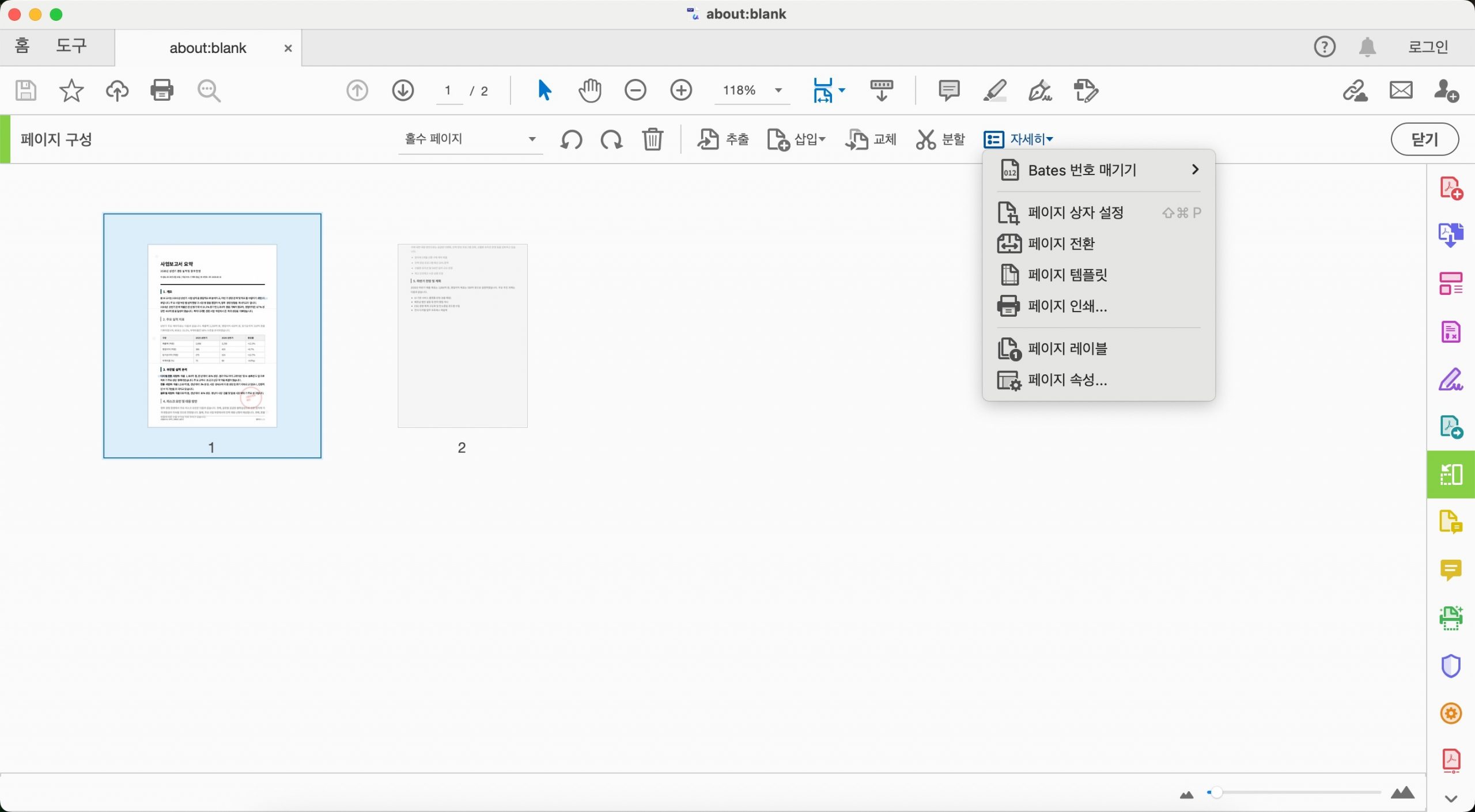Open Help question mark icon
This screenshot has width=1475, height=812.
[1325, 47]
